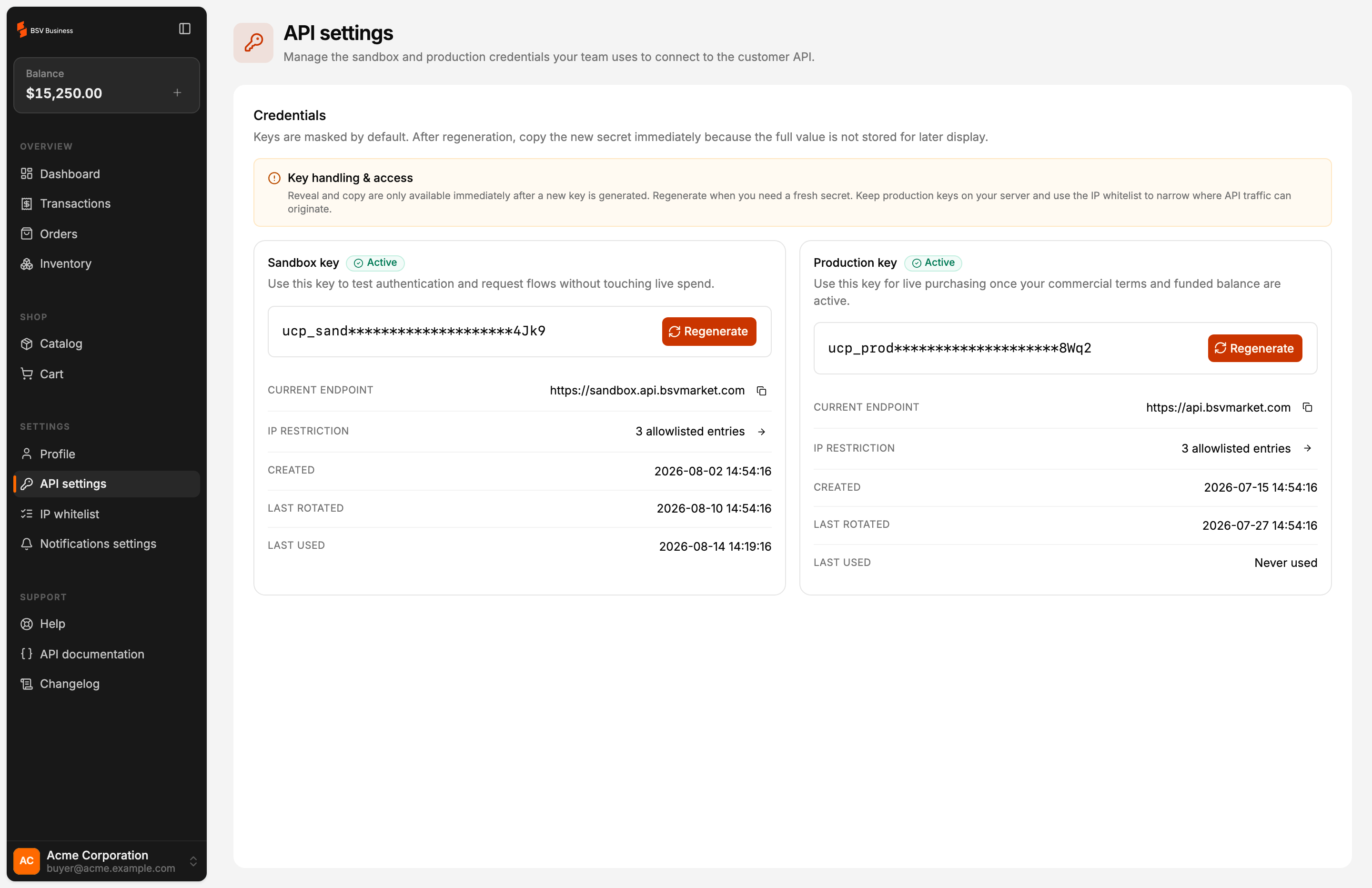Click the Dashboard grid icon
1372x888 pixels.
27,173
